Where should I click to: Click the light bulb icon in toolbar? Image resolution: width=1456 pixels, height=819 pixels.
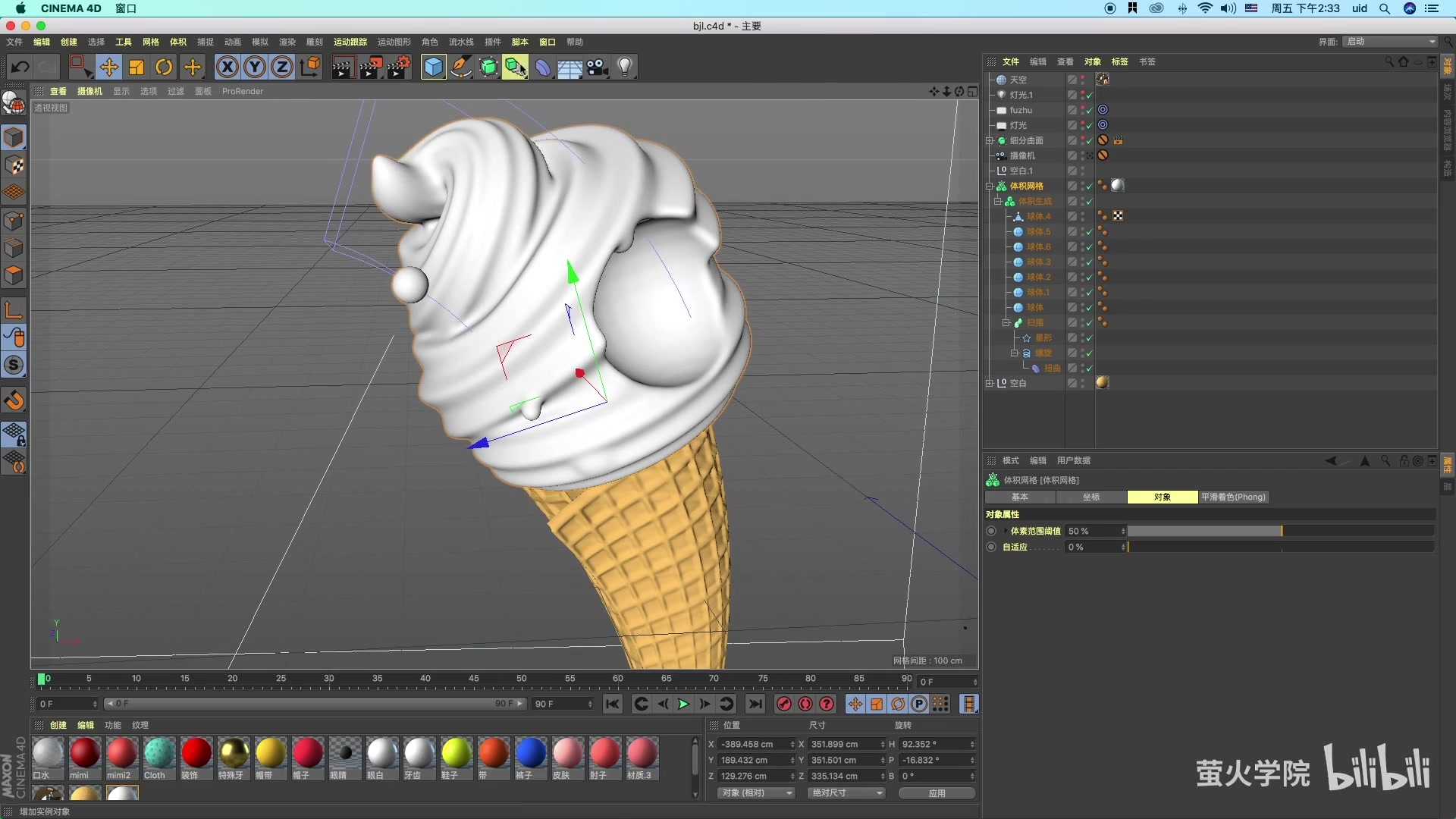(624, 67)
